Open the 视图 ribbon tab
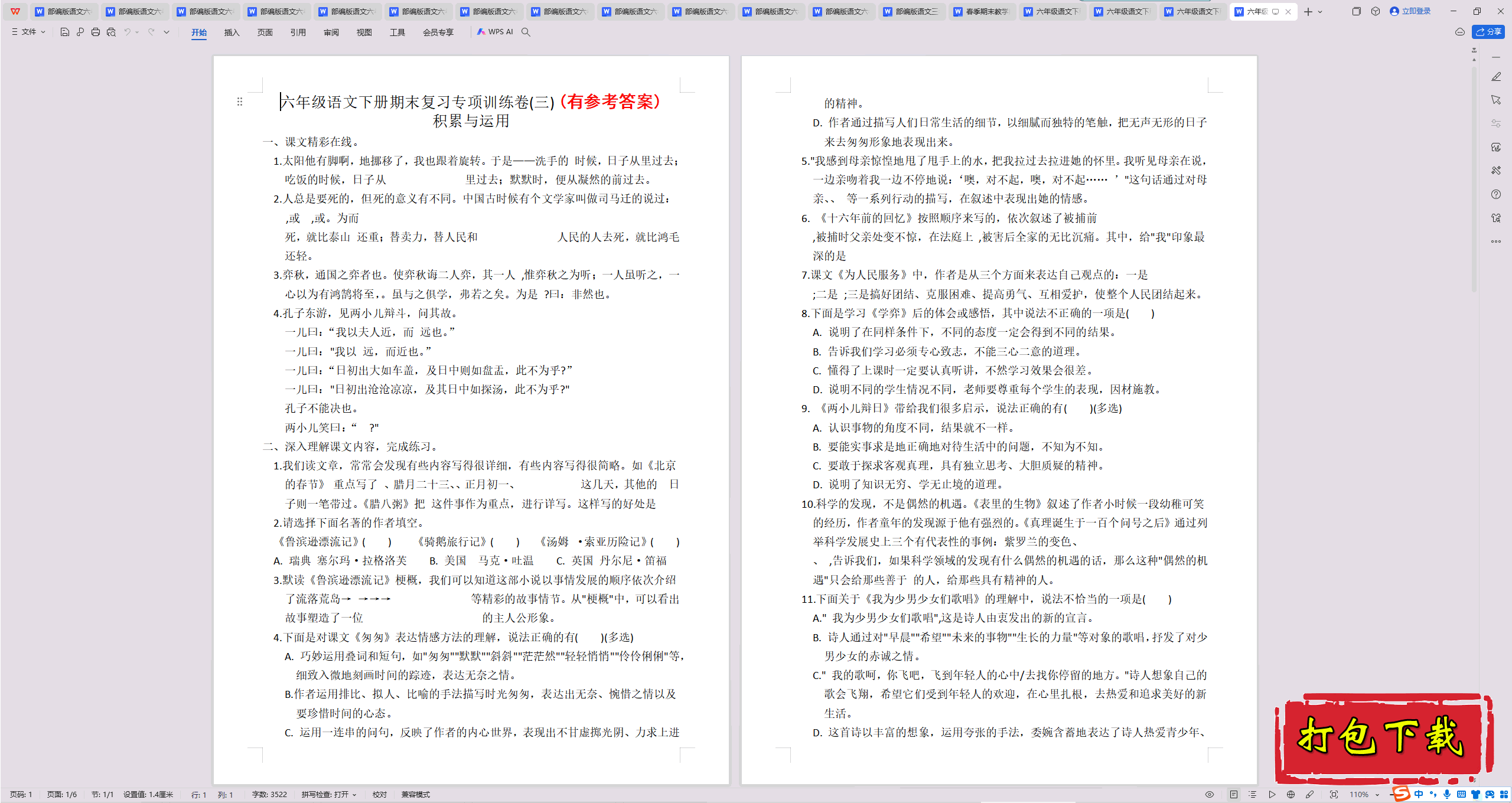Screen dimensions: 1512x803 pyautogui.click(x=364, y=32)
